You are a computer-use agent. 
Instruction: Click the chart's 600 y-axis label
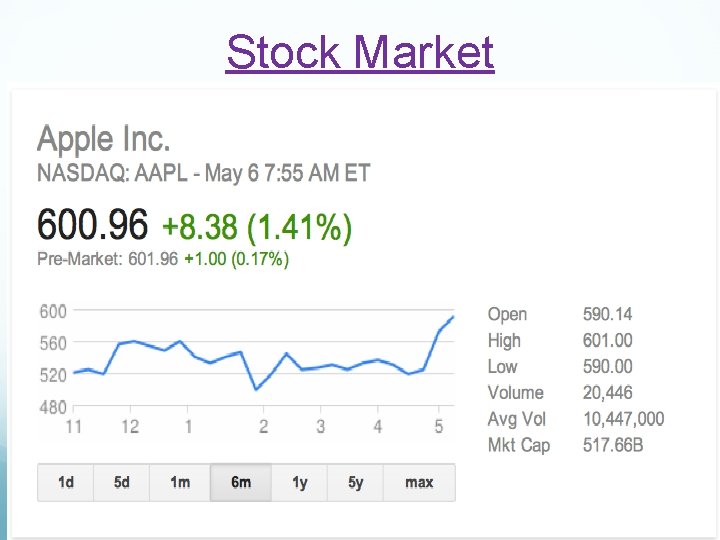tap(53, 312)
